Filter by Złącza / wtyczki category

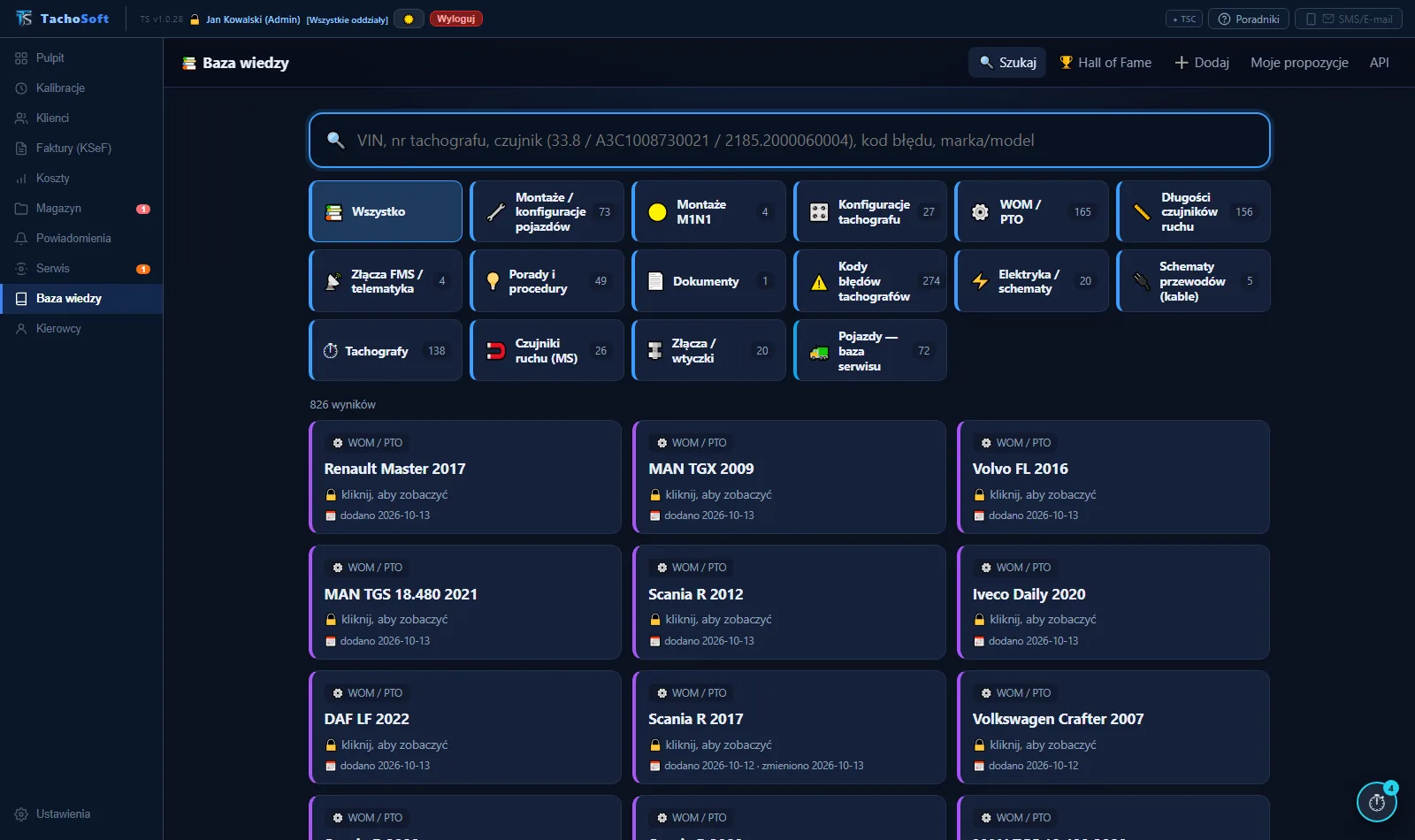(x=709, y=350)
